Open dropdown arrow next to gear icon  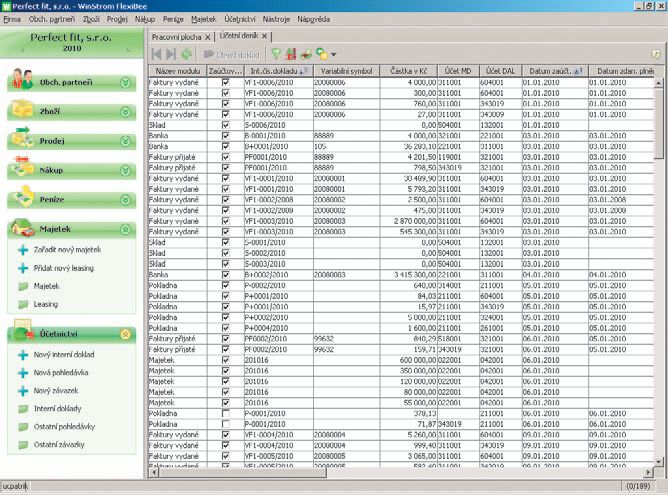point(334,55)
